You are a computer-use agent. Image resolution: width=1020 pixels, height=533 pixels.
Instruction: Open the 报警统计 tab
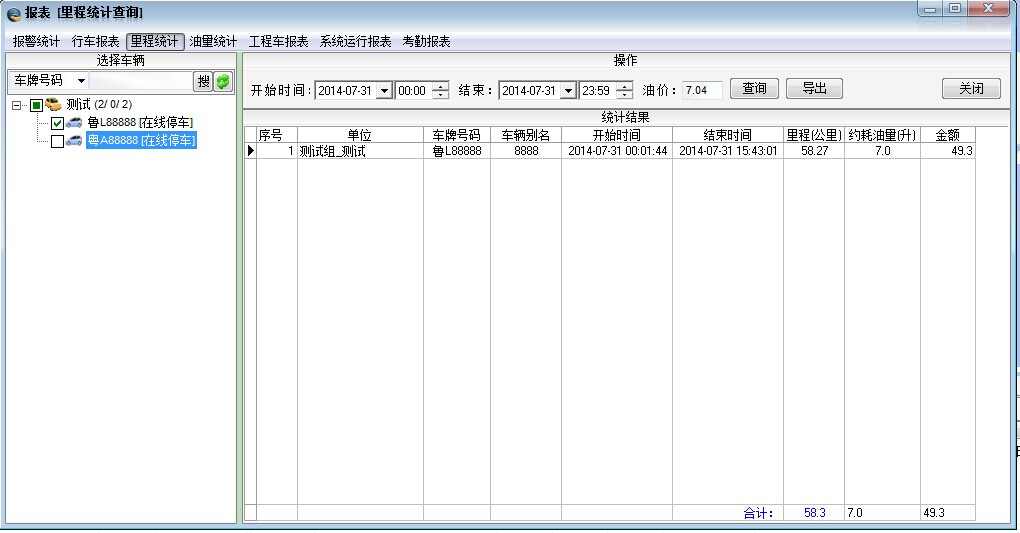[36, 42]
